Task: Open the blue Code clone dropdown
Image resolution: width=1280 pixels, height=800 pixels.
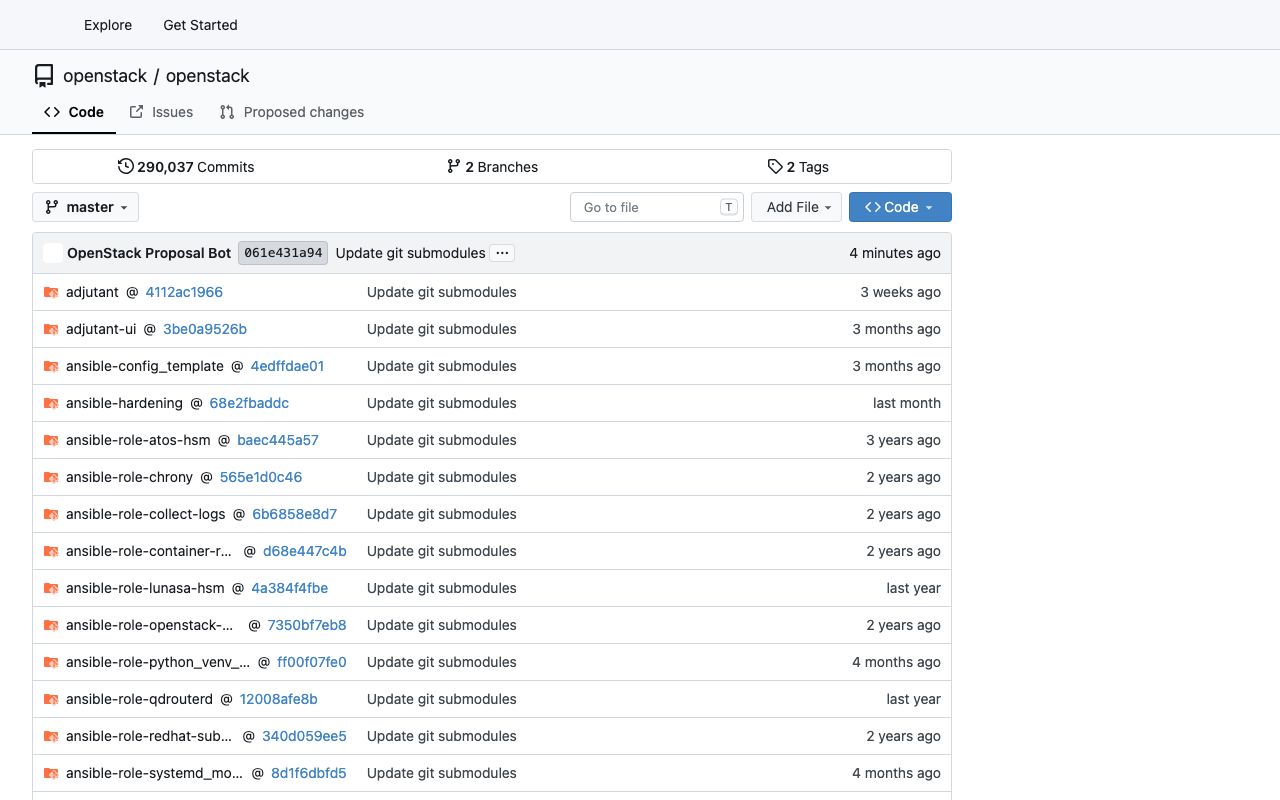Action: click(900, 207)
